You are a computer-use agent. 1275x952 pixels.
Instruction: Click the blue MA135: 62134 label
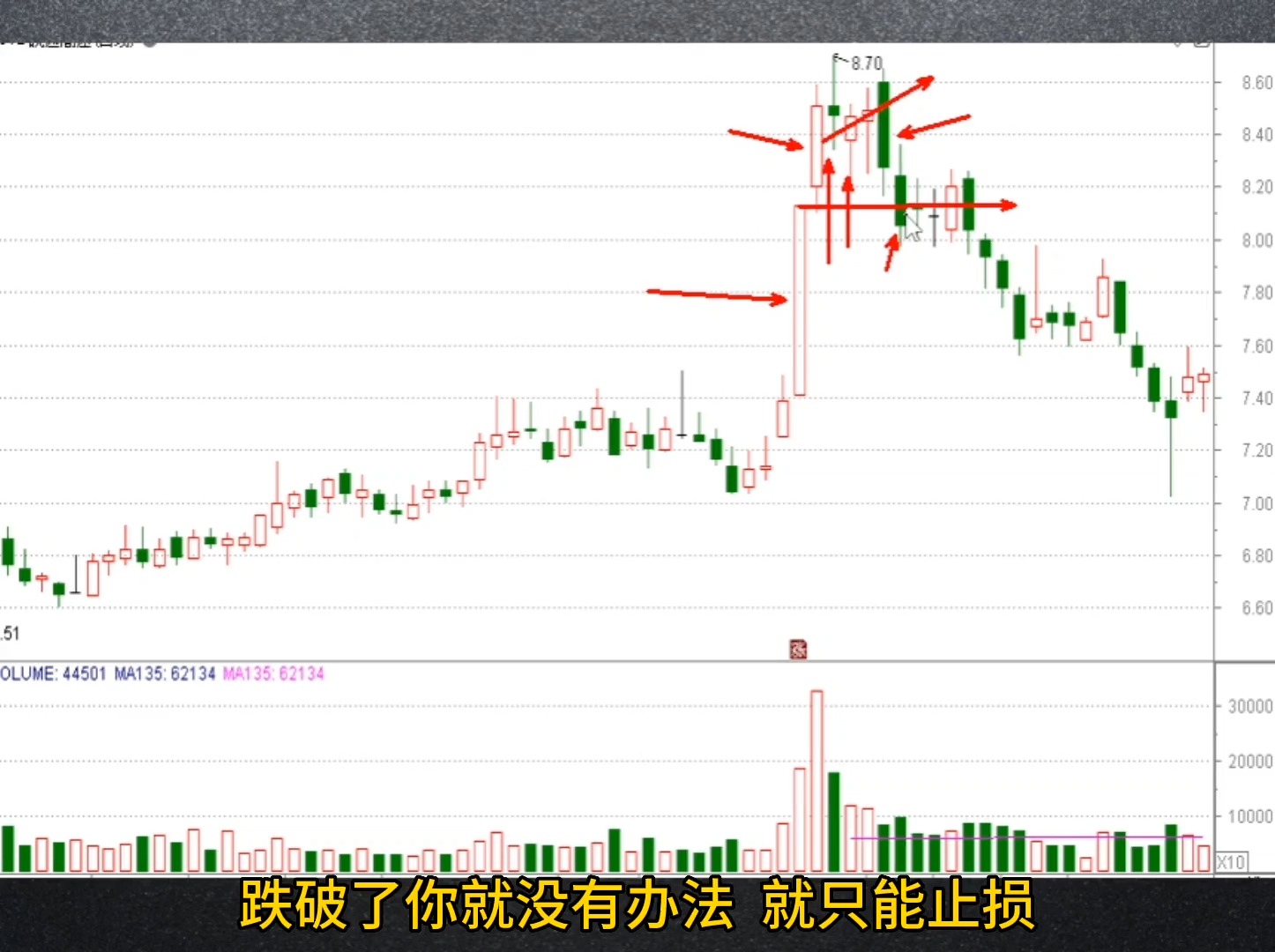coord(165,673)
